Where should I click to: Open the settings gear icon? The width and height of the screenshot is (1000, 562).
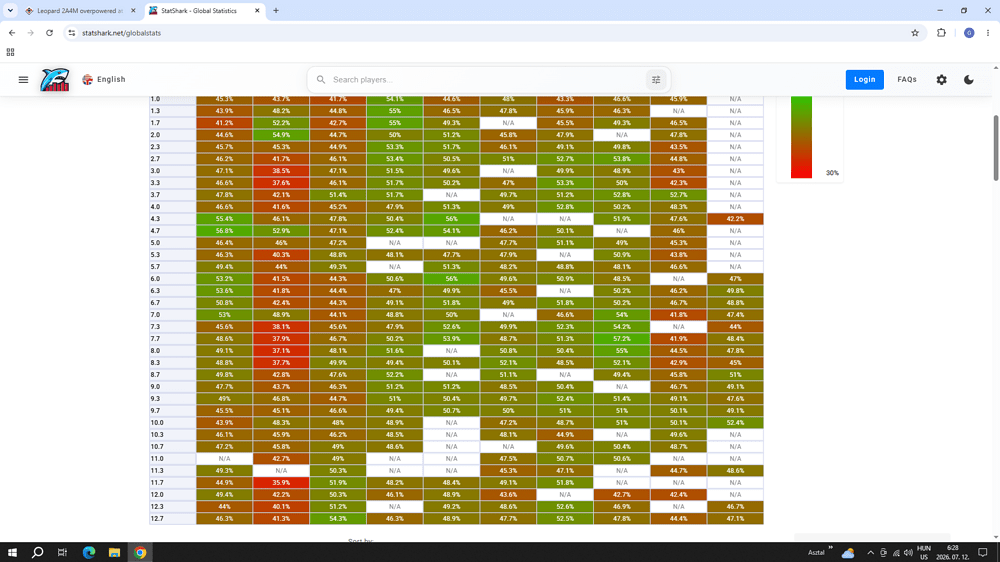pos(941,80)
